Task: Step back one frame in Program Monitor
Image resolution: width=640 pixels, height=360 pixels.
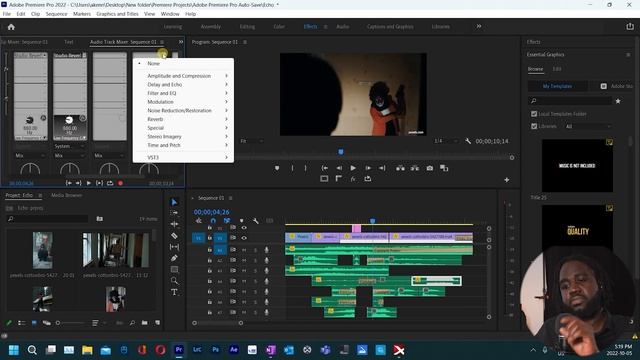Action: coord(339,168)
